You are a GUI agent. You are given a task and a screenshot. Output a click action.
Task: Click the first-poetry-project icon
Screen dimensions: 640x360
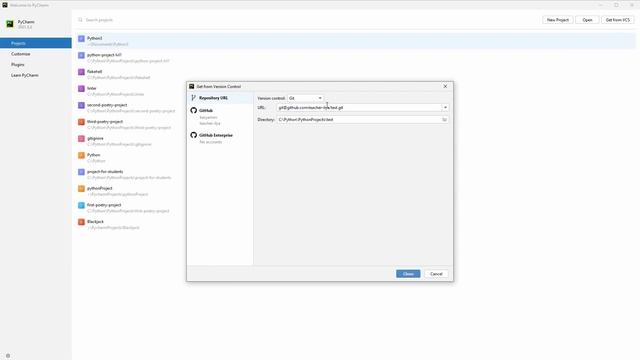point(81,205)
